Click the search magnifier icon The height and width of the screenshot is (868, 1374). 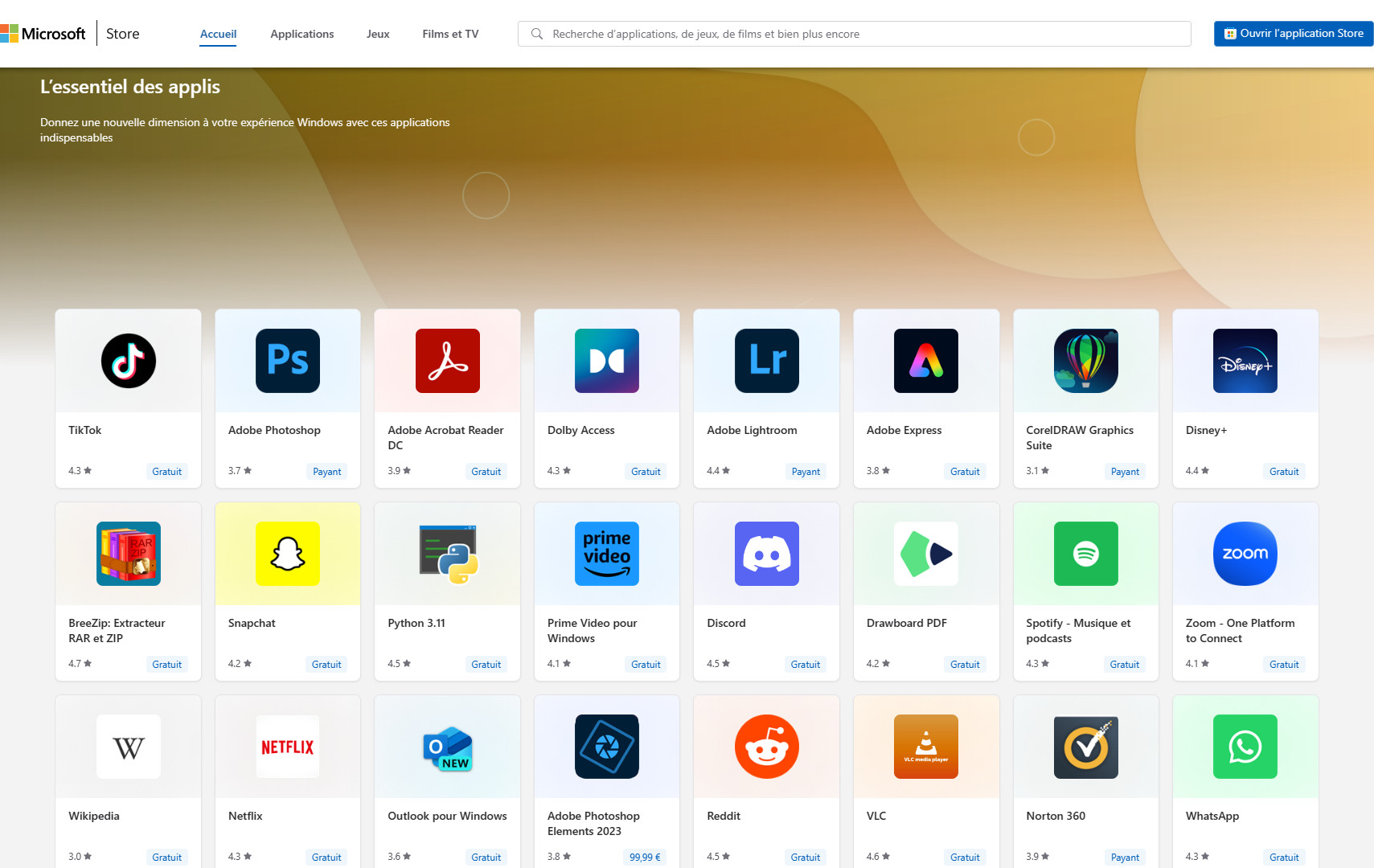(x=537, y=34)
